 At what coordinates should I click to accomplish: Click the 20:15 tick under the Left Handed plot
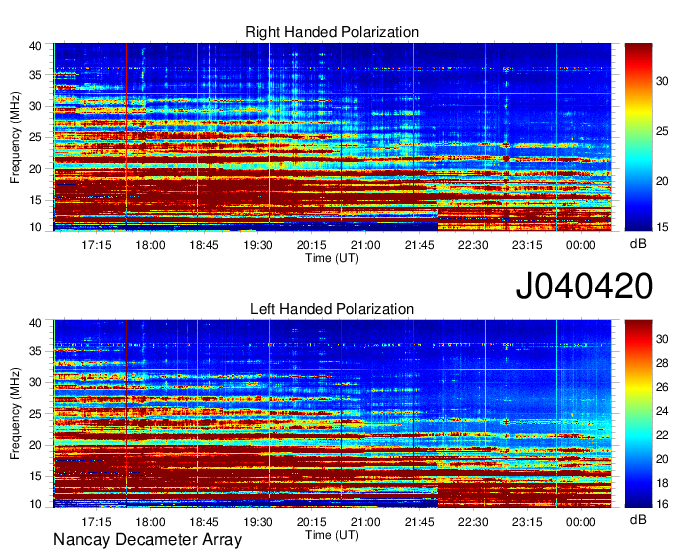click(x=311, y=522)
